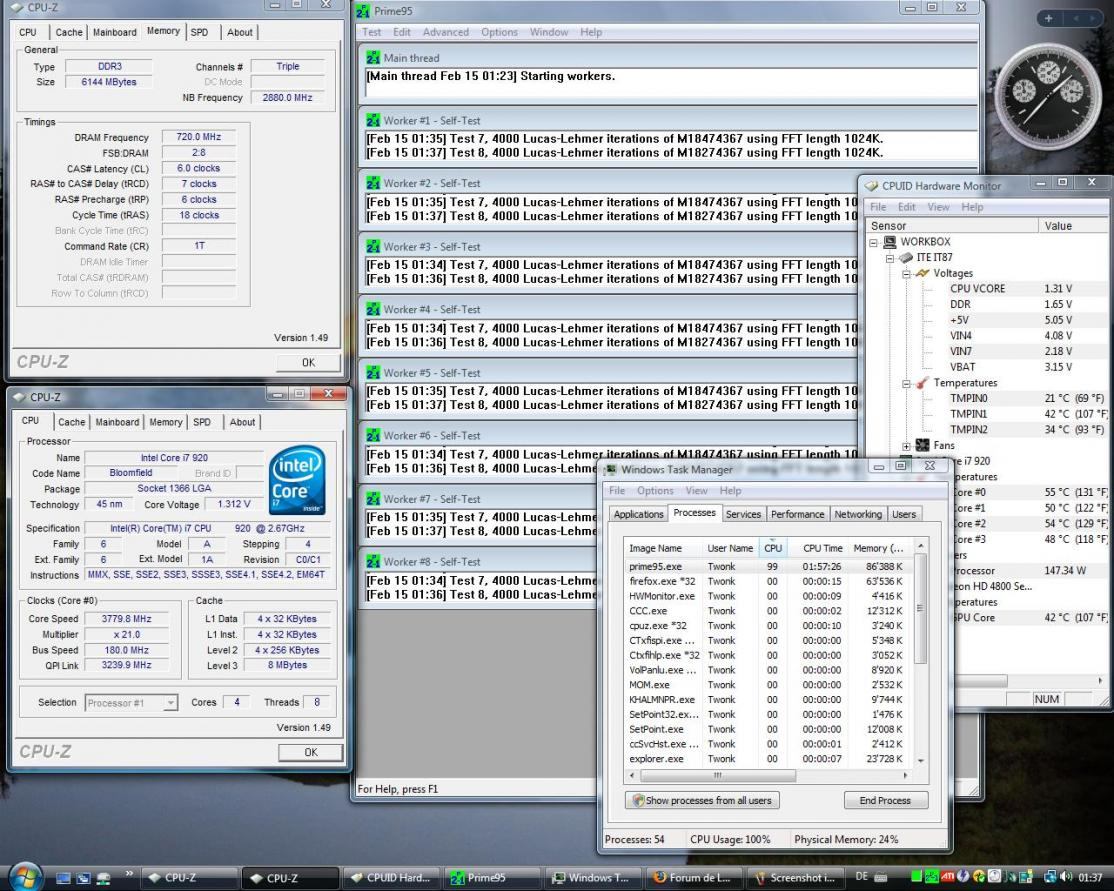
Task: Open the Services tab in Task Manager
Action: click(x=743, y=514)
